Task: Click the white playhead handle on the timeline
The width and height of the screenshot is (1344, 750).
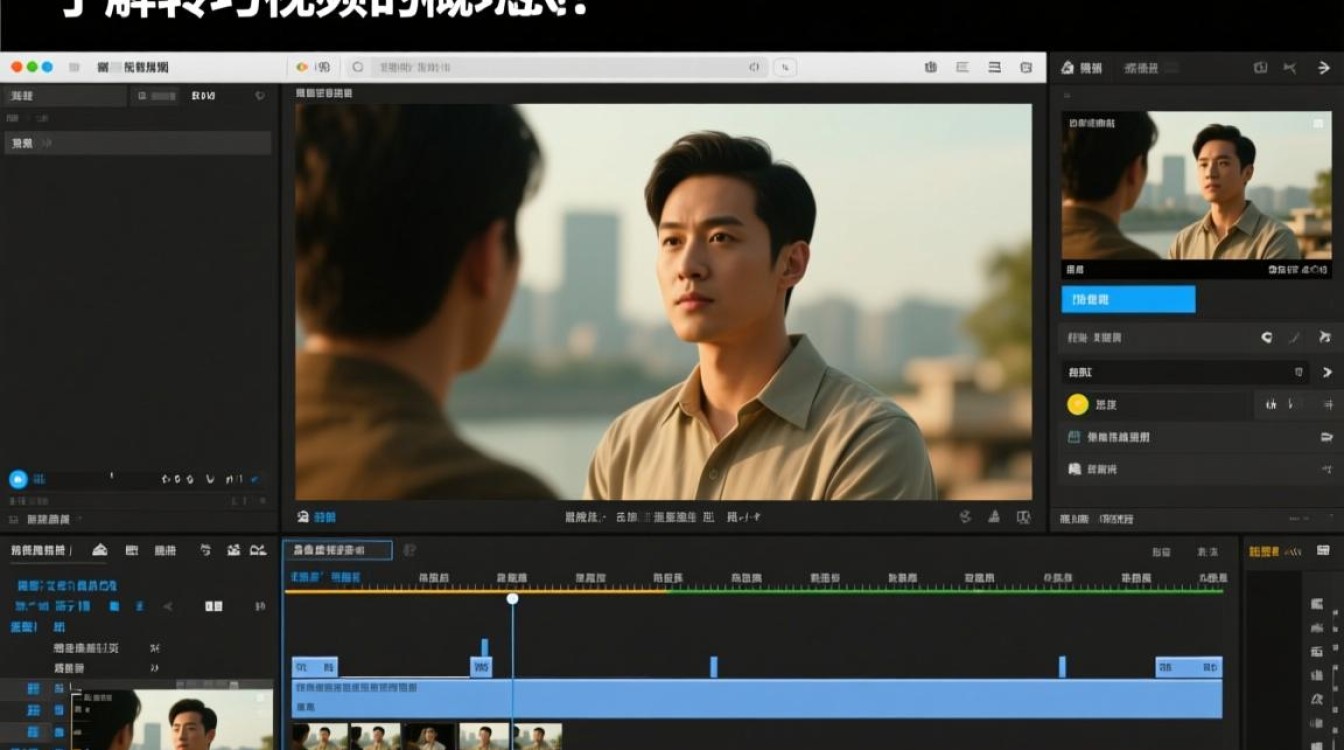Action: coord(512,598)
